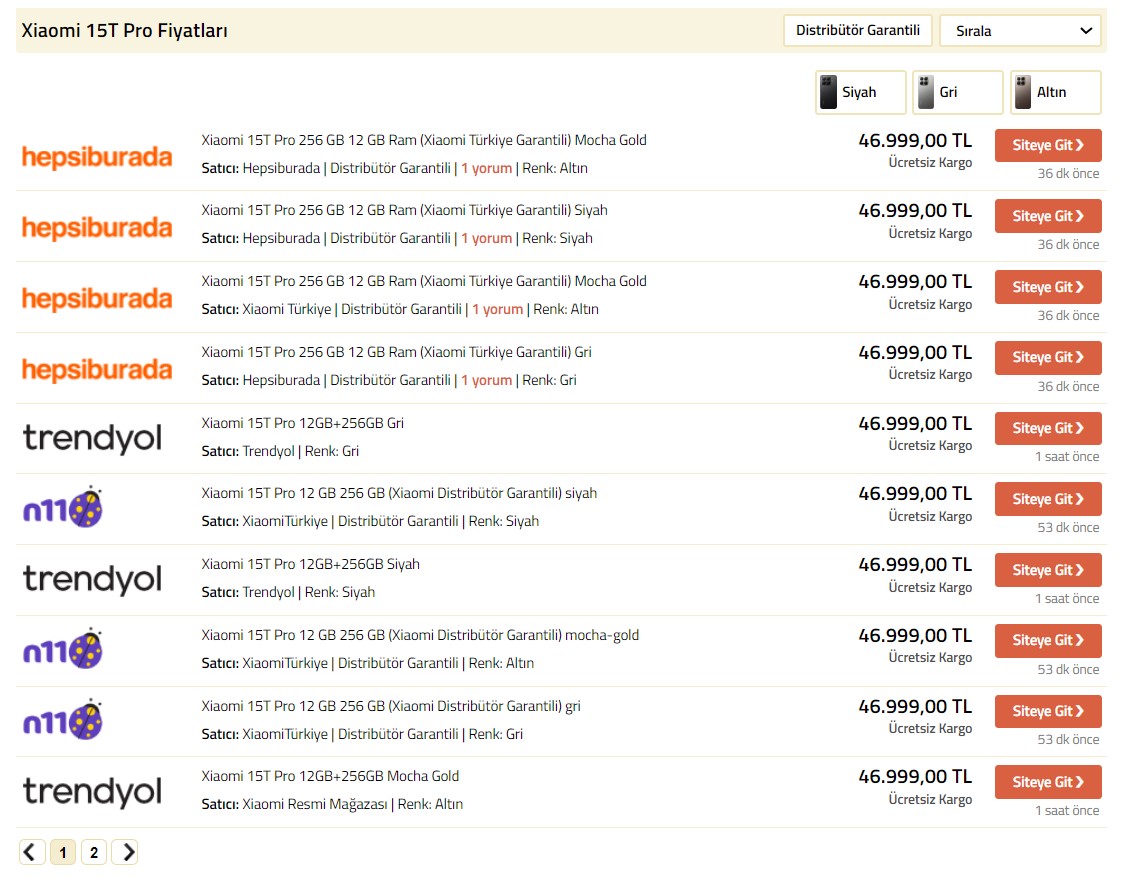This screenshot has height=877, width=1126.
Task: Click the first Hepsiburada logo in the list
Action: 97,157
